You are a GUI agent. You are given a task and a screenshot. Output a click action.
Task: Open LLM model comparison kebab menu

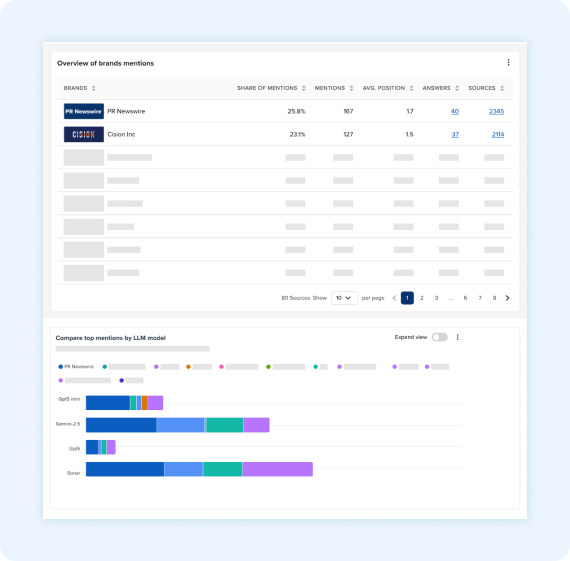point(457,337)
